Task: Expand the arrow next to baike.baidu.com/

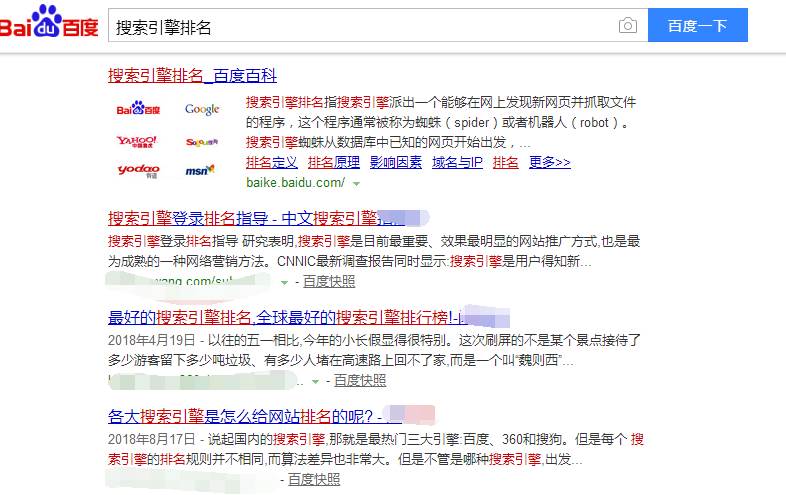Action: point(356,184)
